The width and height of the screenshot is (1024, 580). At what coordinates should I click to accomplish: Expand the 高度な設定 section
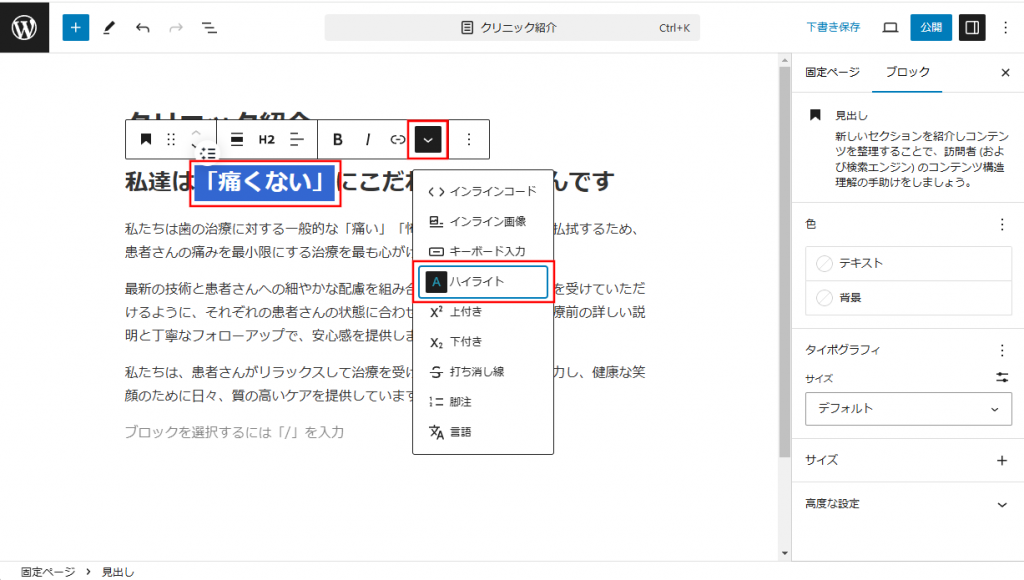pyautogui.click(x=1002, y=504)
